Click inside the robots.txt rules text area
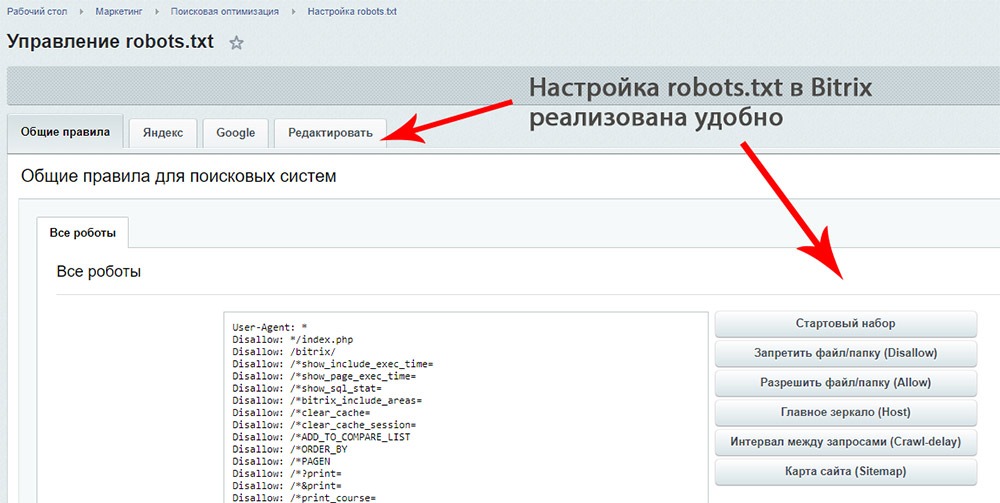The height and width of the screenshot is (503, 1000). [466, 407]
